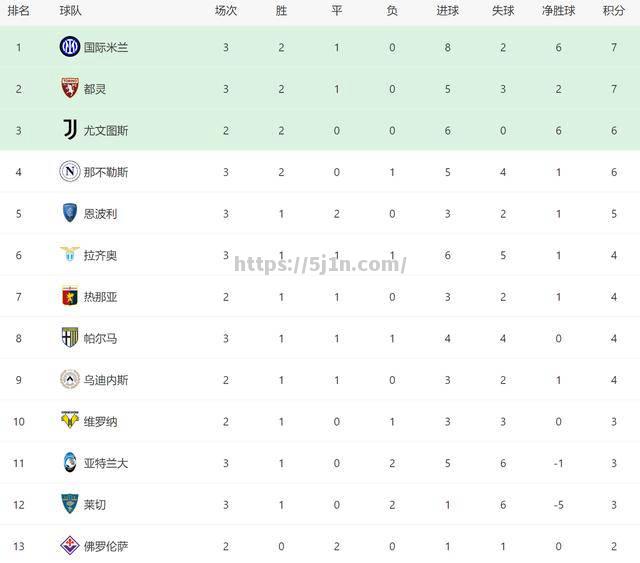Click the Inter Milan team logo

(x=70, y=47)
